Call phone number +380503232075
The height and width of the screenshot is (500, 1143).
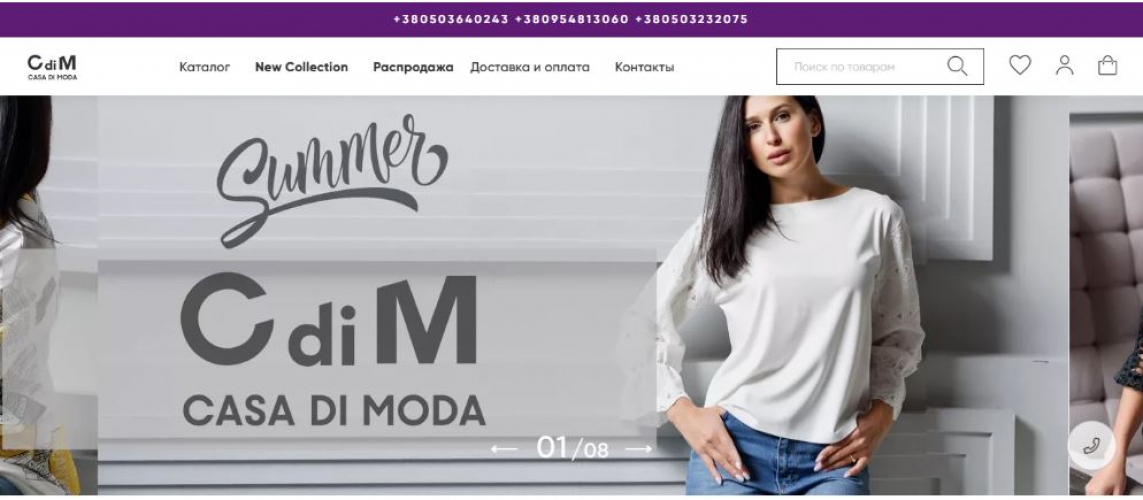pos(691,19)
